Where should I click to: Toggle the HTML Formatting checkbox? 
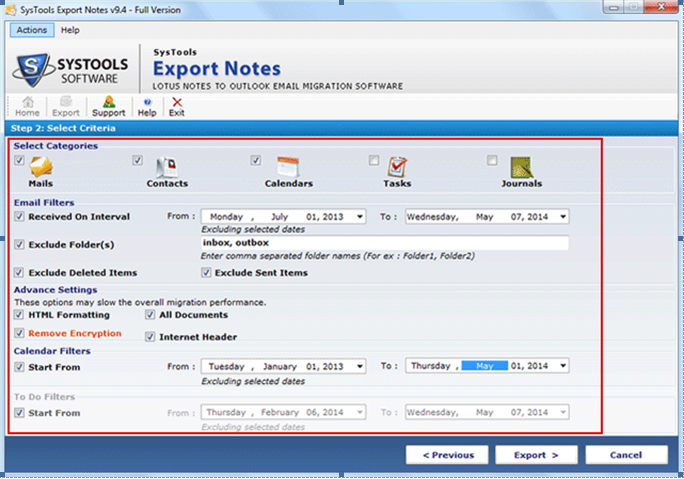click(20, 315)
